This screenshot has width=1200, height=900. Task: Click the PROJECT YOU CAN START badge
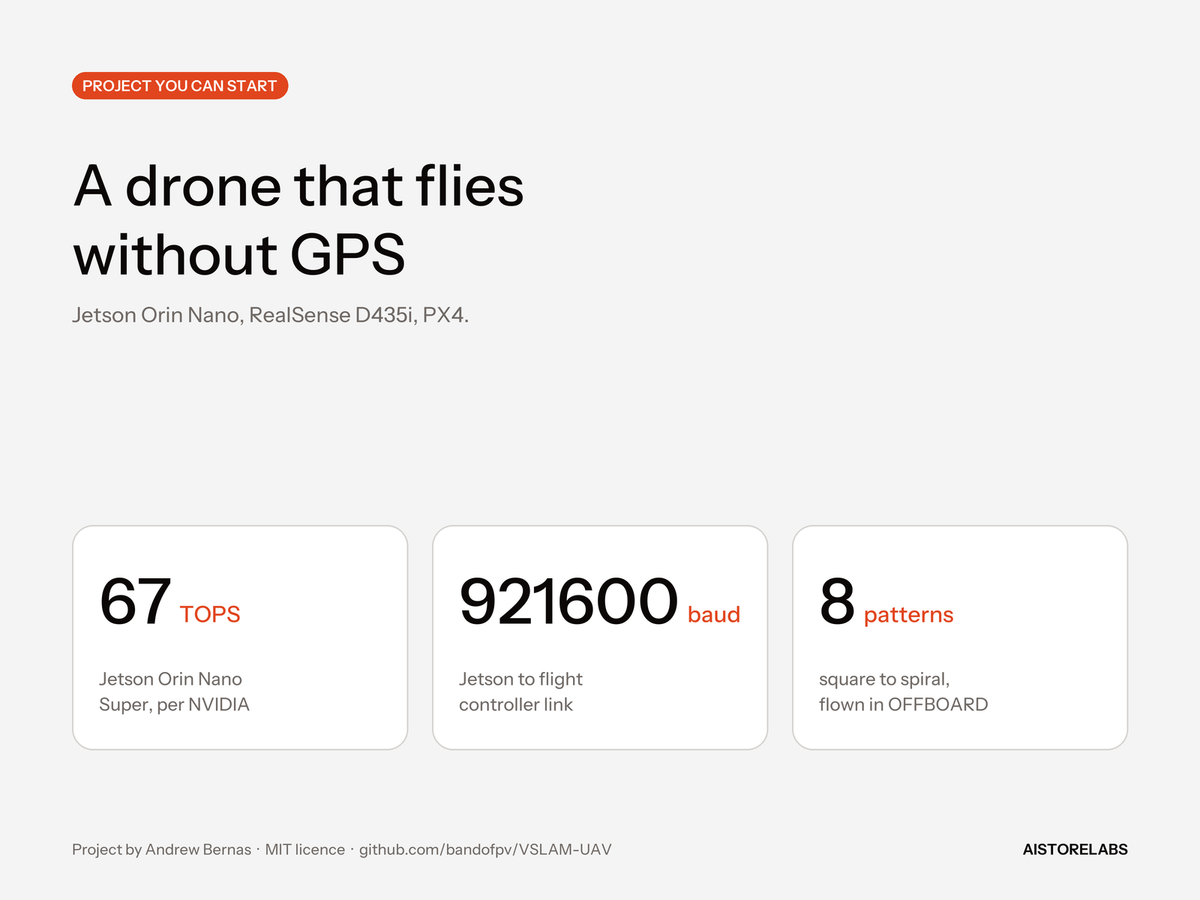pyautogui.click(x=180, y=86)
